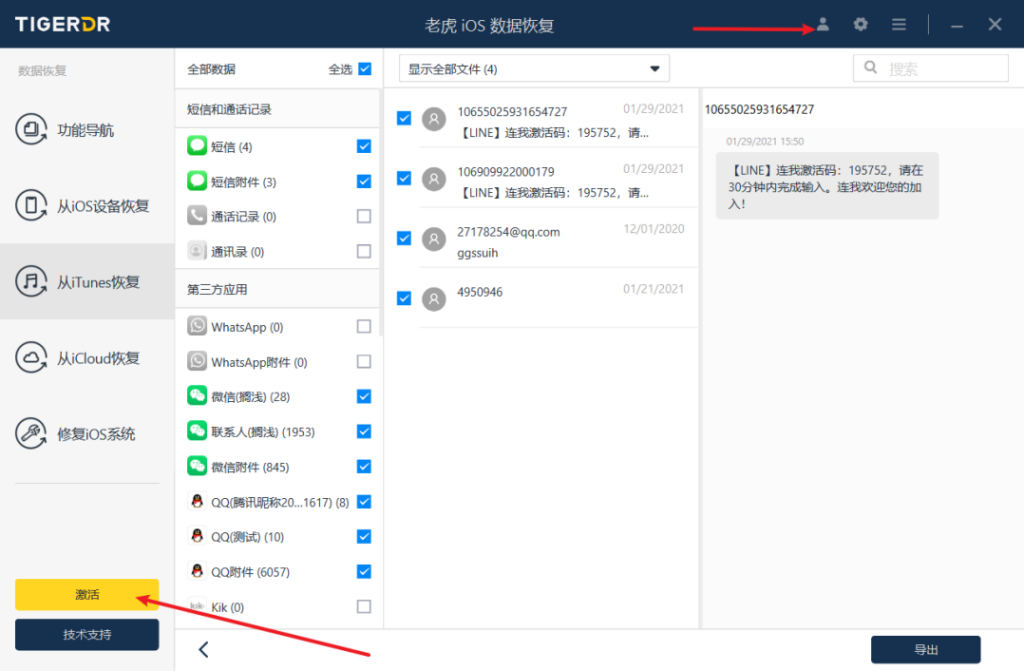Viewport: 1024px width, 671px height.
Task: Open the hamburger menu icon
Action: [899, 24]
